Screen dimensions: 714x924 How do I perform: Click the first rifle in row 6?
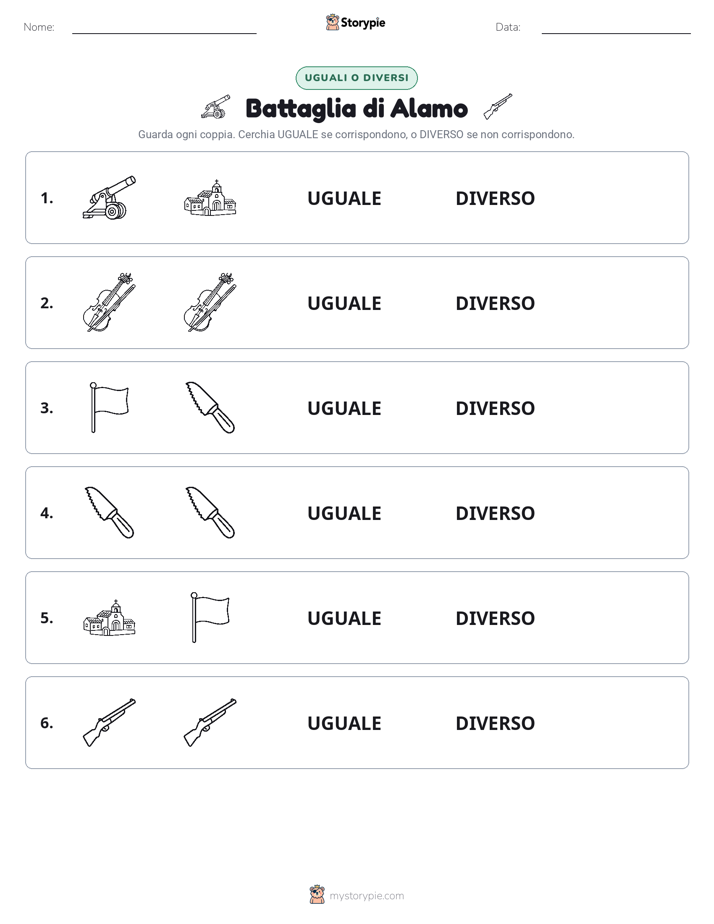[109, 722]
